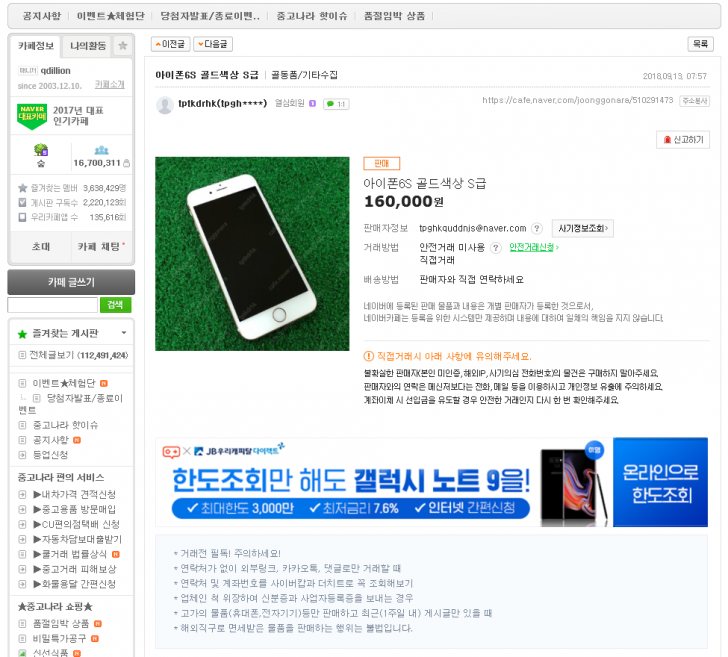Click the star favorites tab icon
The width and height of the screenshot is (728, 657).
pyautogui.click(x=122, y=46)
